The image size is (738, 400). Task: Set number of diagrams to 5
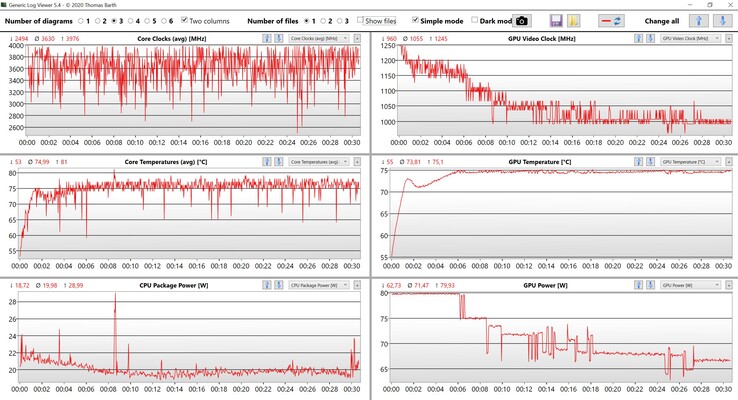pyautogui.click(x=147, y=21)
